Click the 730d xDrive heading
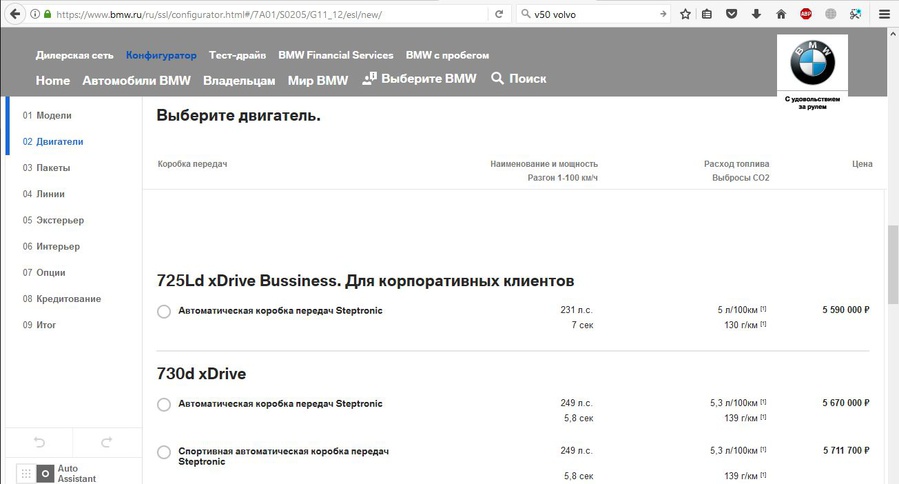The width and height of the screenshot is (899, 484). [201, 374]
